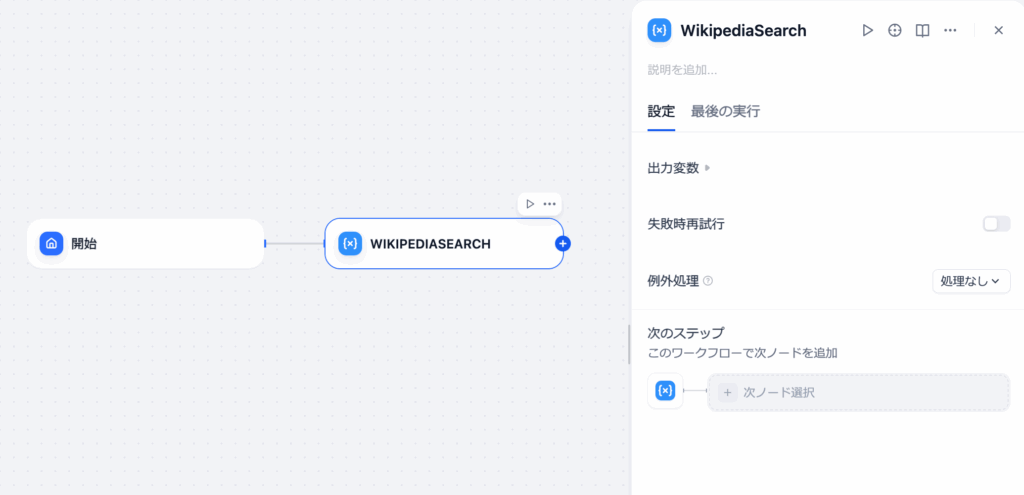Click the crosshair locate-node icon in panel header
This screenshot has width=1024, height=495.
895,31
